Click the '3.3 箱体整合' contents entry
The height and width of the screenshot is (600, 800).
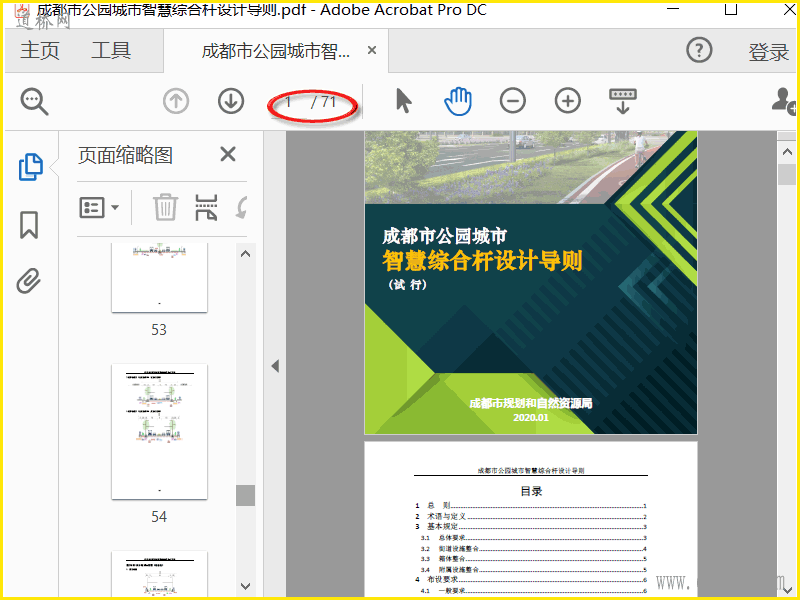coord(533,559)
